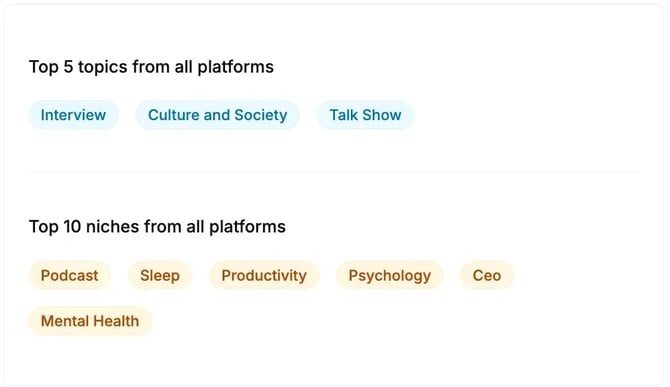Pick the orange Psychology pill

click(390, 276)
